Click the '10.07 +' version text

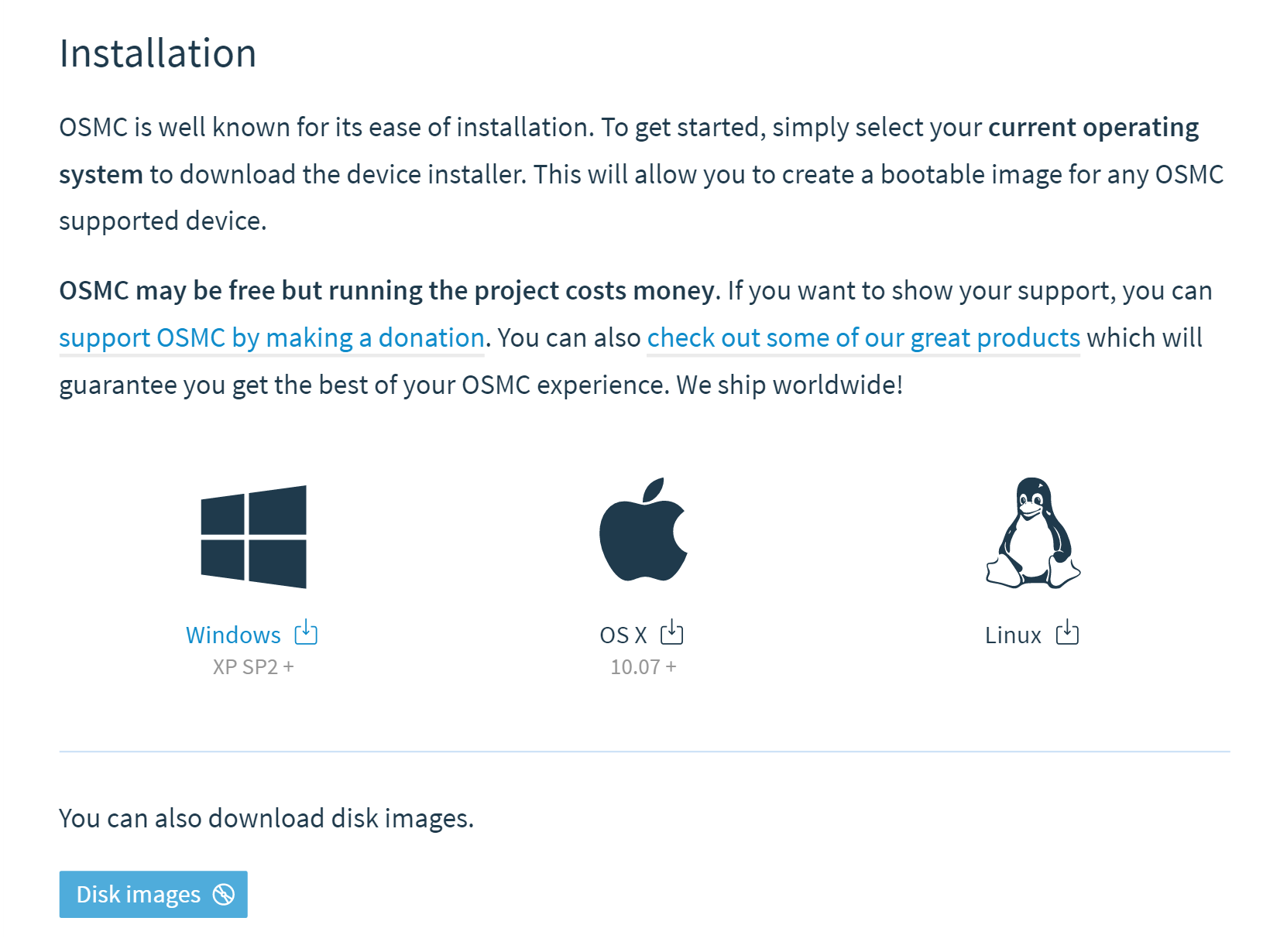[x=643, y=667]
